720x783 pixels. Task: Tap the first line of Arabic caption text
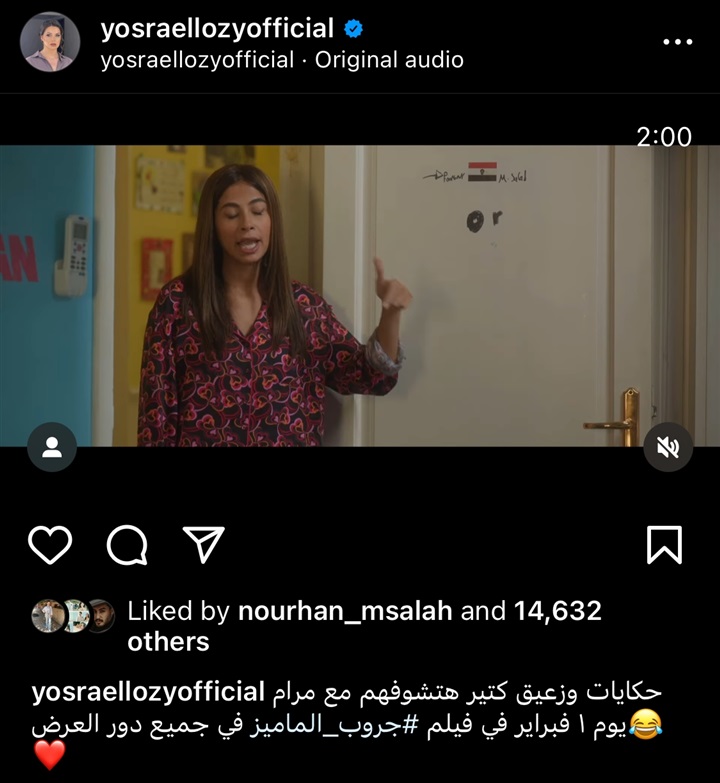coord(467,692)
